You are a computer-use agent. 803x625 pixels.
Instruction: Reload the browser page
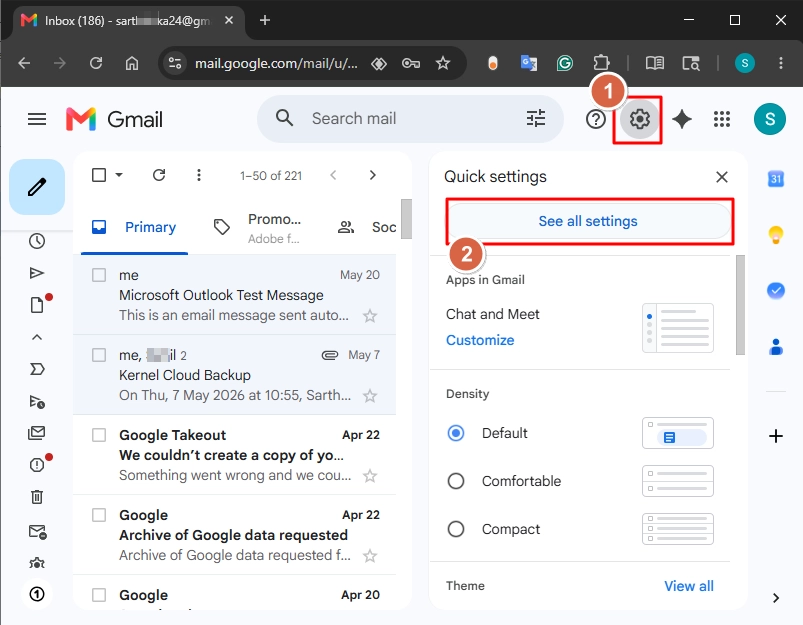96,63
